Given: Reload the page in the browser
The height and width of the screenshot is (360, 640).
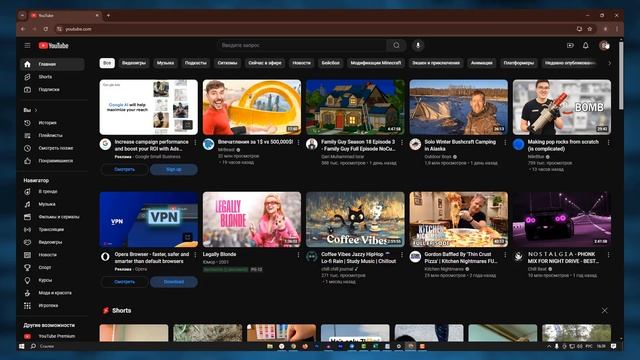Looking at the screenshot, I should [x=46, y=29].
